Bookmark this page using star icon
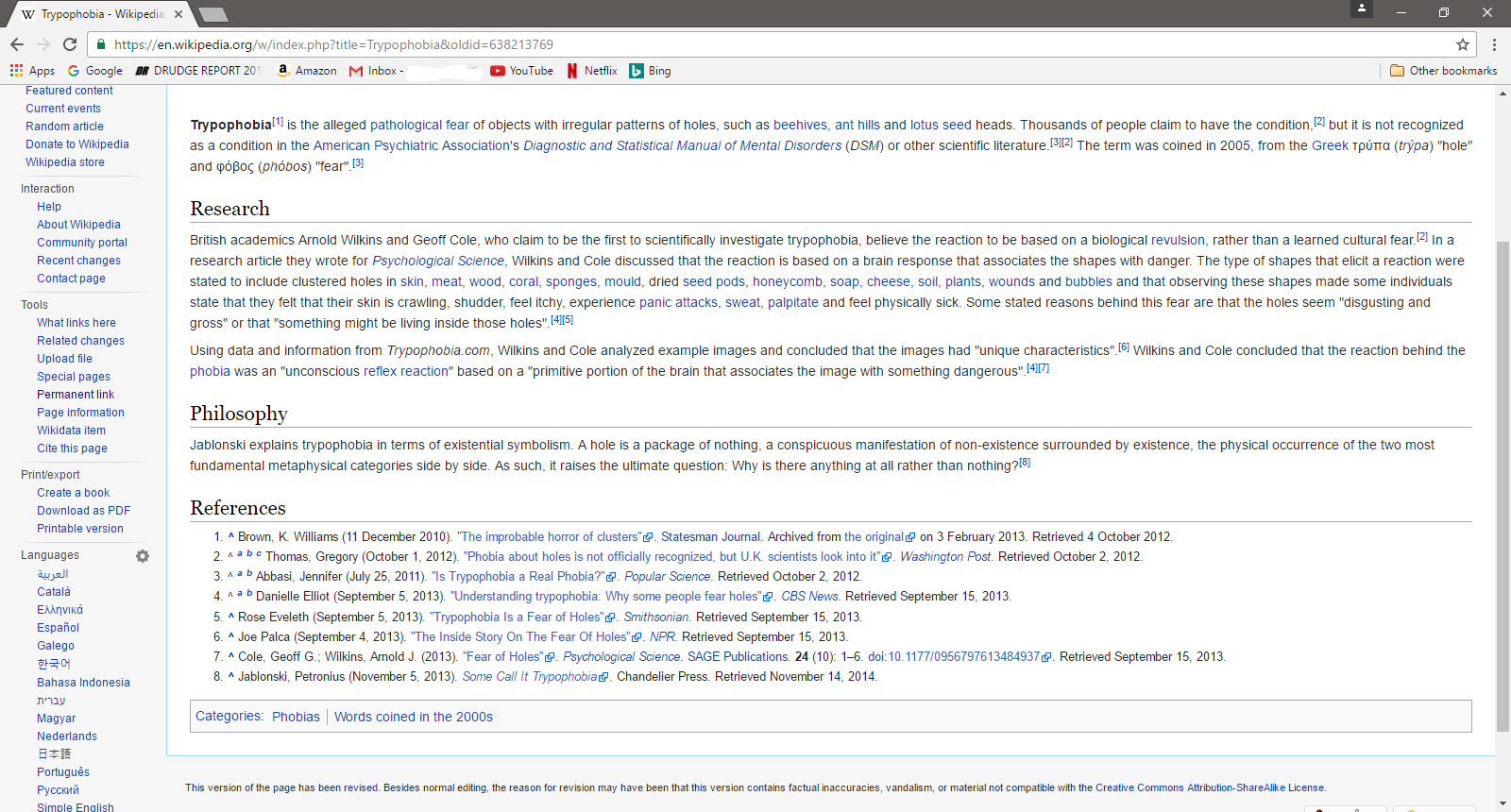The image size is (1511, 812). pyautogui.click(x=1463, y=44)
